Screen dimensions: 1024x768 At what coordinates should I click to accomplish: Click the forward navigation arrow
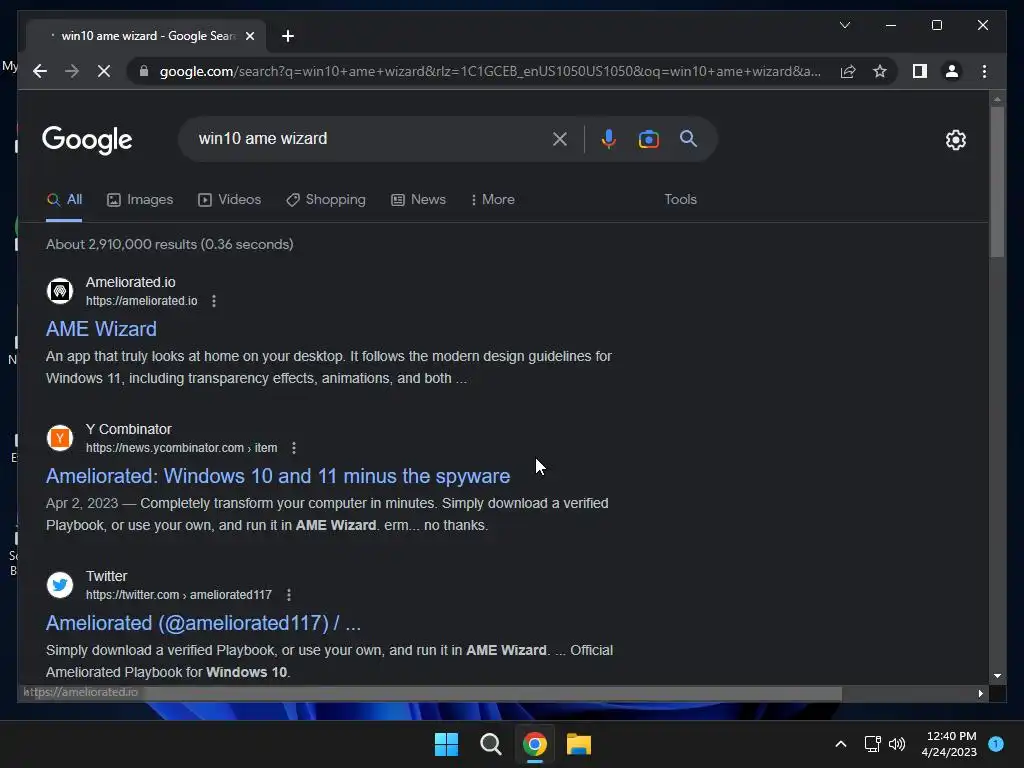[x=72, y=71]
